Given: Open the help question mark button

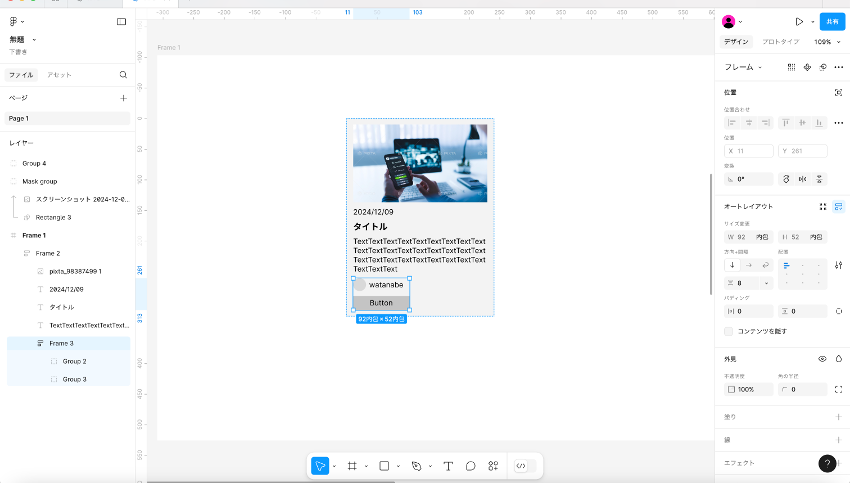Looking at the screenshot, I should pyautogui.click(x=827, y=463).
